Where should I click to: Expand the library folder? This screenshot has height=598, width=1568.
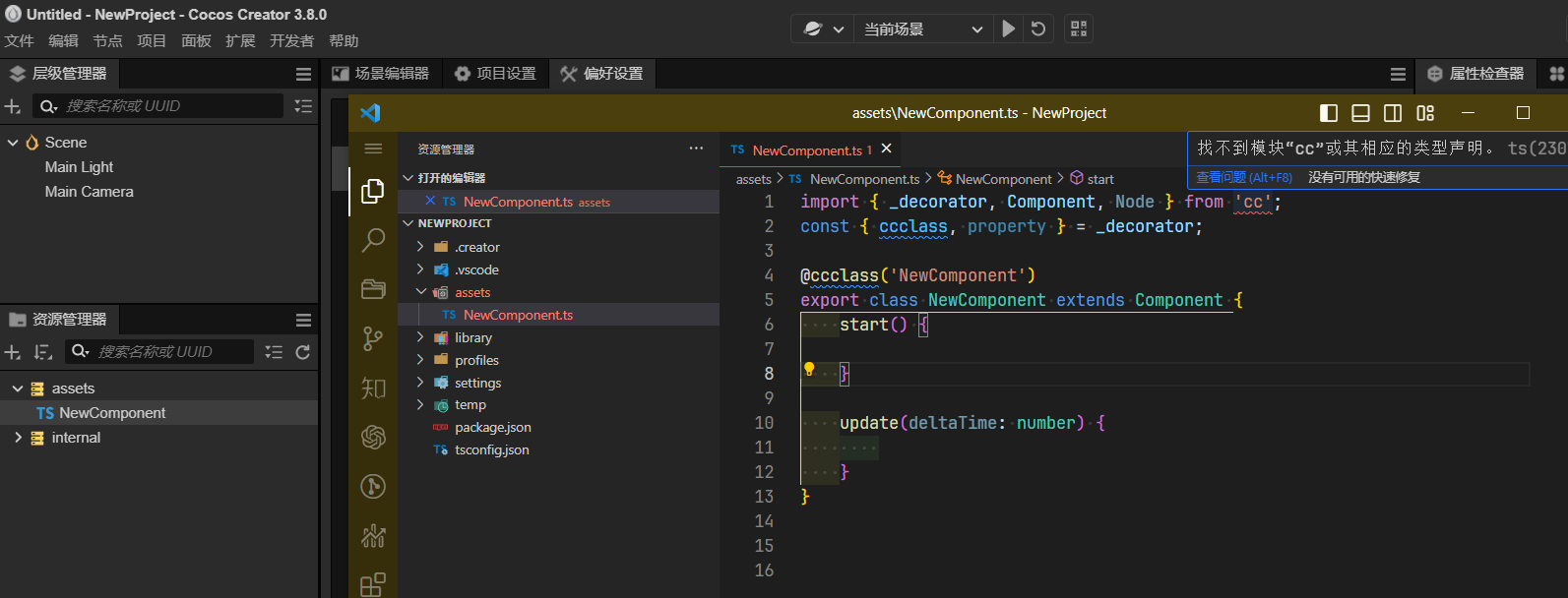click(x=472, y=337)
